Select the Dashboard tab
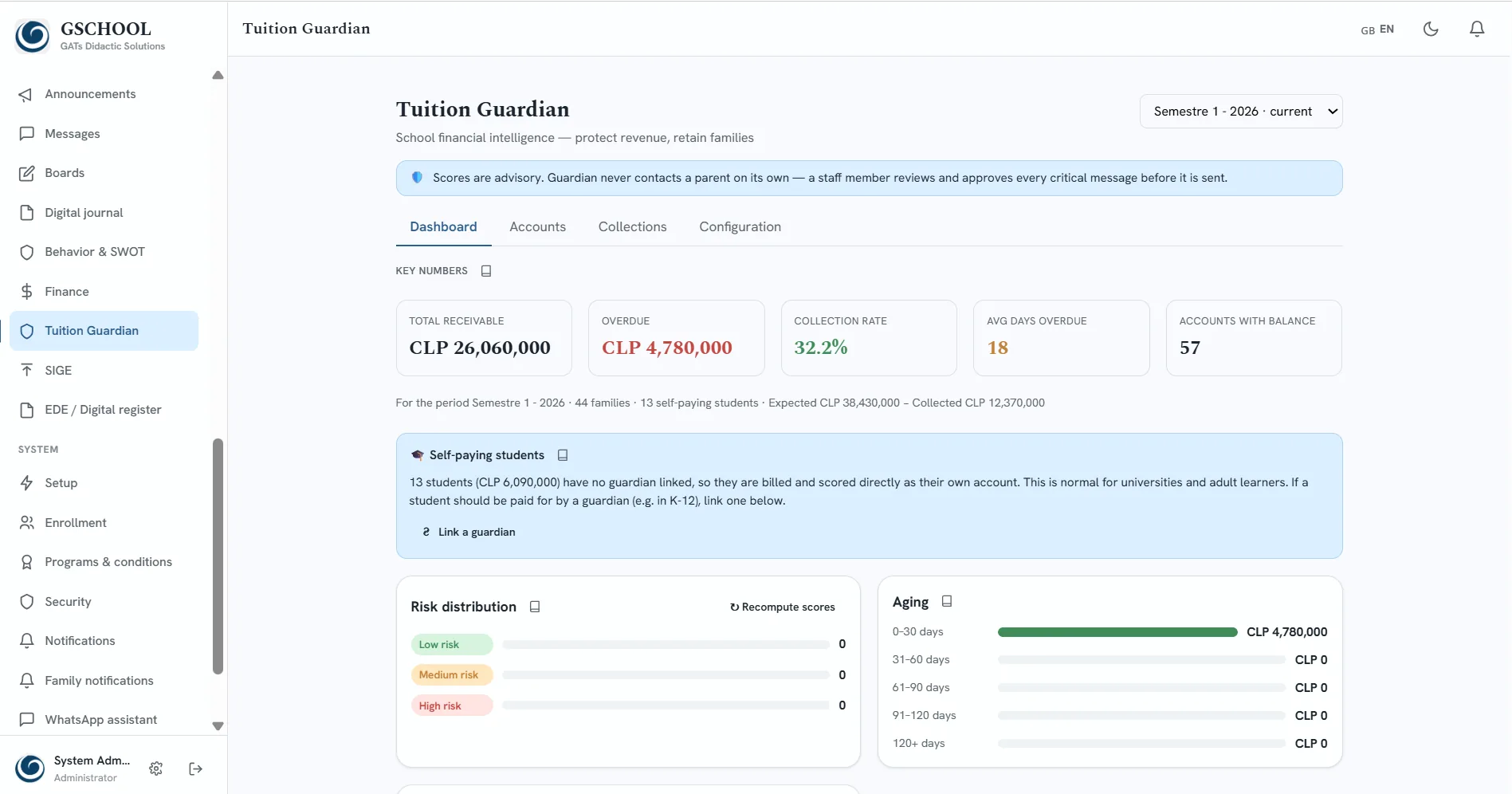 pos(443,227)
